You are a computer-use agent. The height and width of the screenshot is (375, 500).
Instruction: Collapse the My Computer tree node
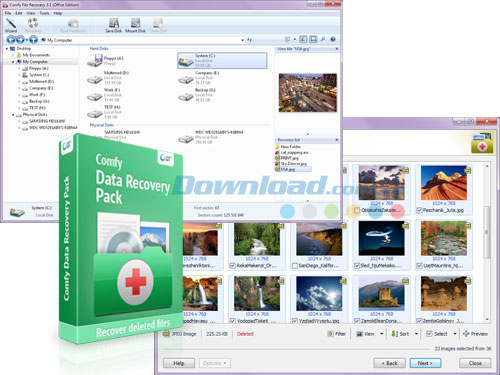[x=13, y=62]
